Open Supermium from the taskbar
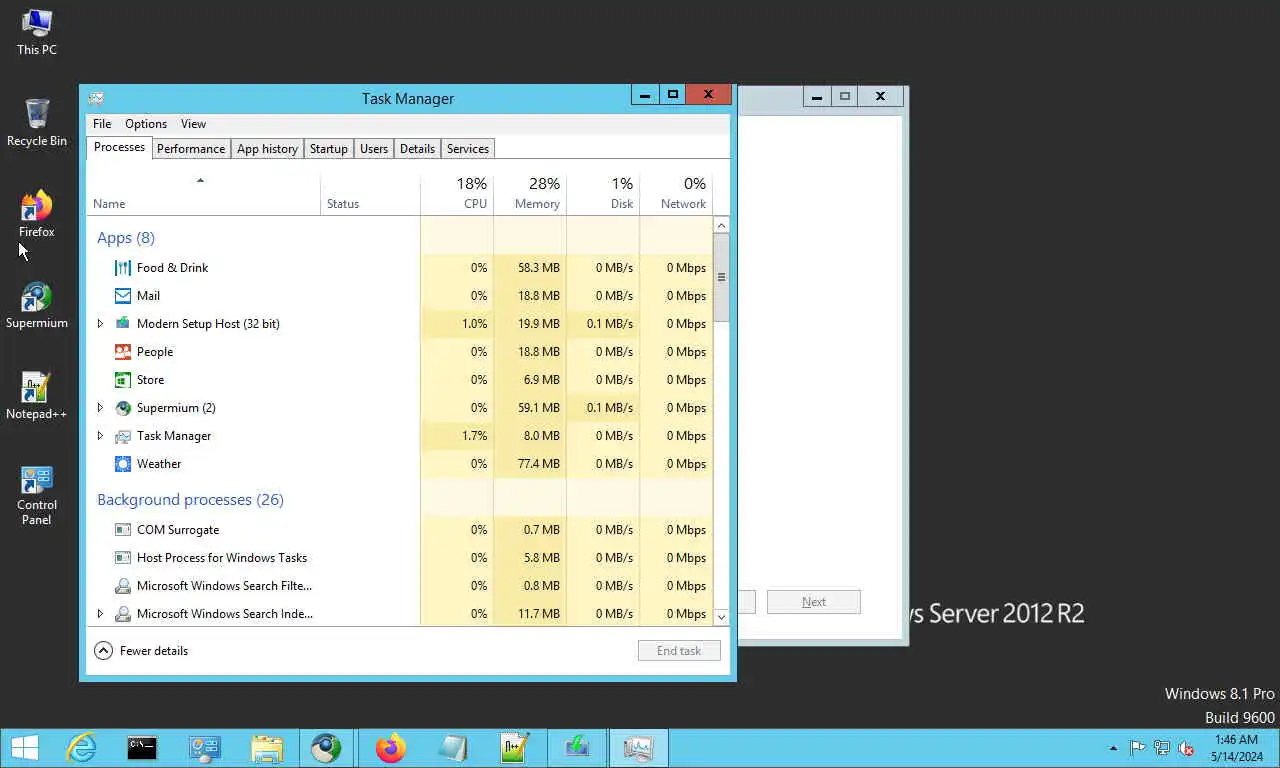Screen dimensions: 1280x768 point(326,748)
